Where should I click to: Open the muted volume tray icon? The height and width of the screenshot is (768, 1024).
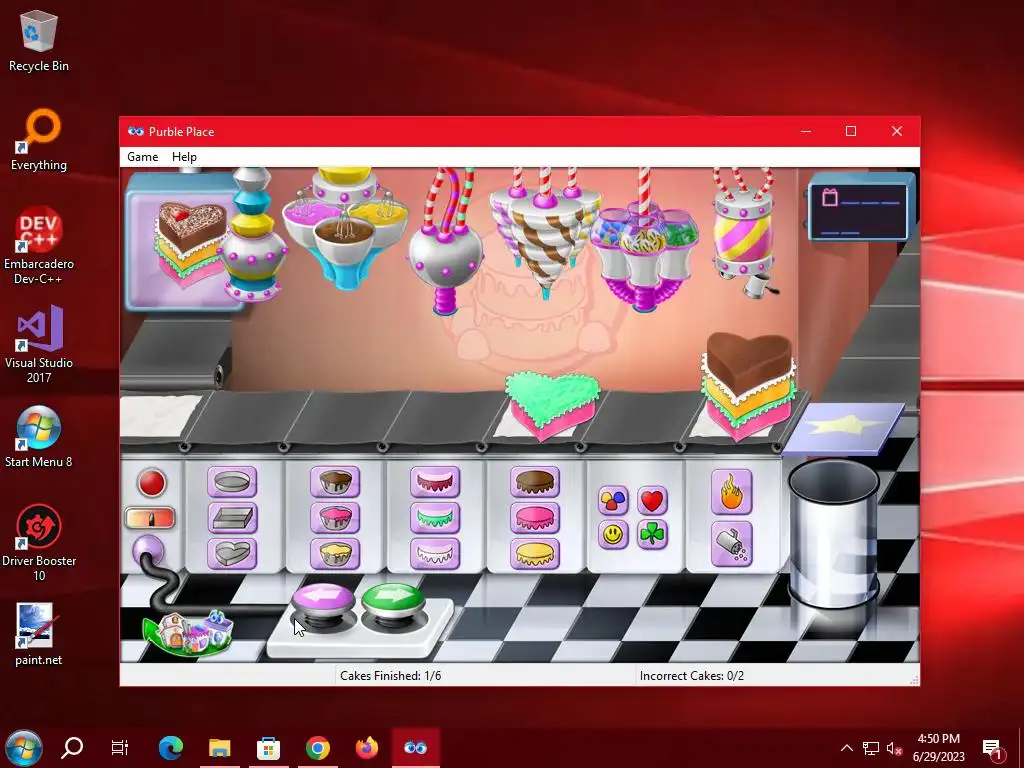point(894,748)
